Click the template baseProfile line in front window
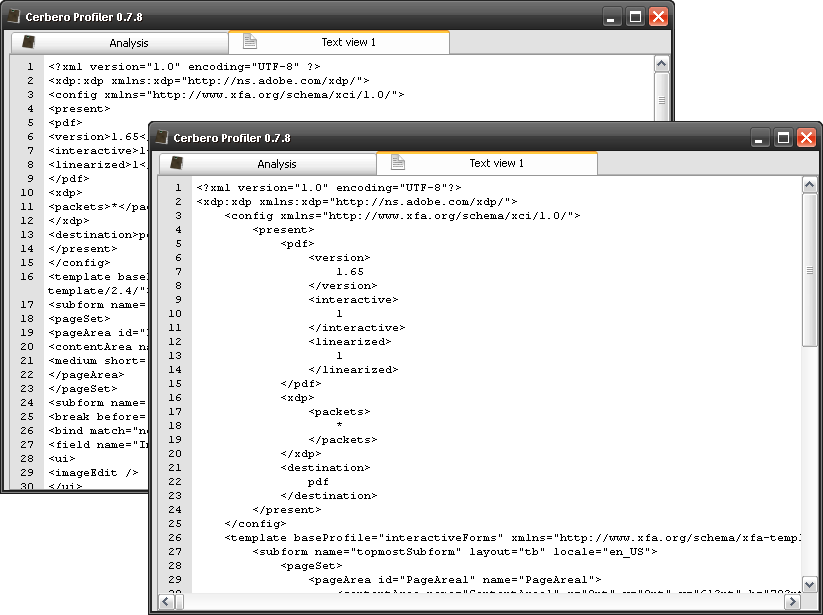This screenshot has height=615, width=823. tap(512, 538)
